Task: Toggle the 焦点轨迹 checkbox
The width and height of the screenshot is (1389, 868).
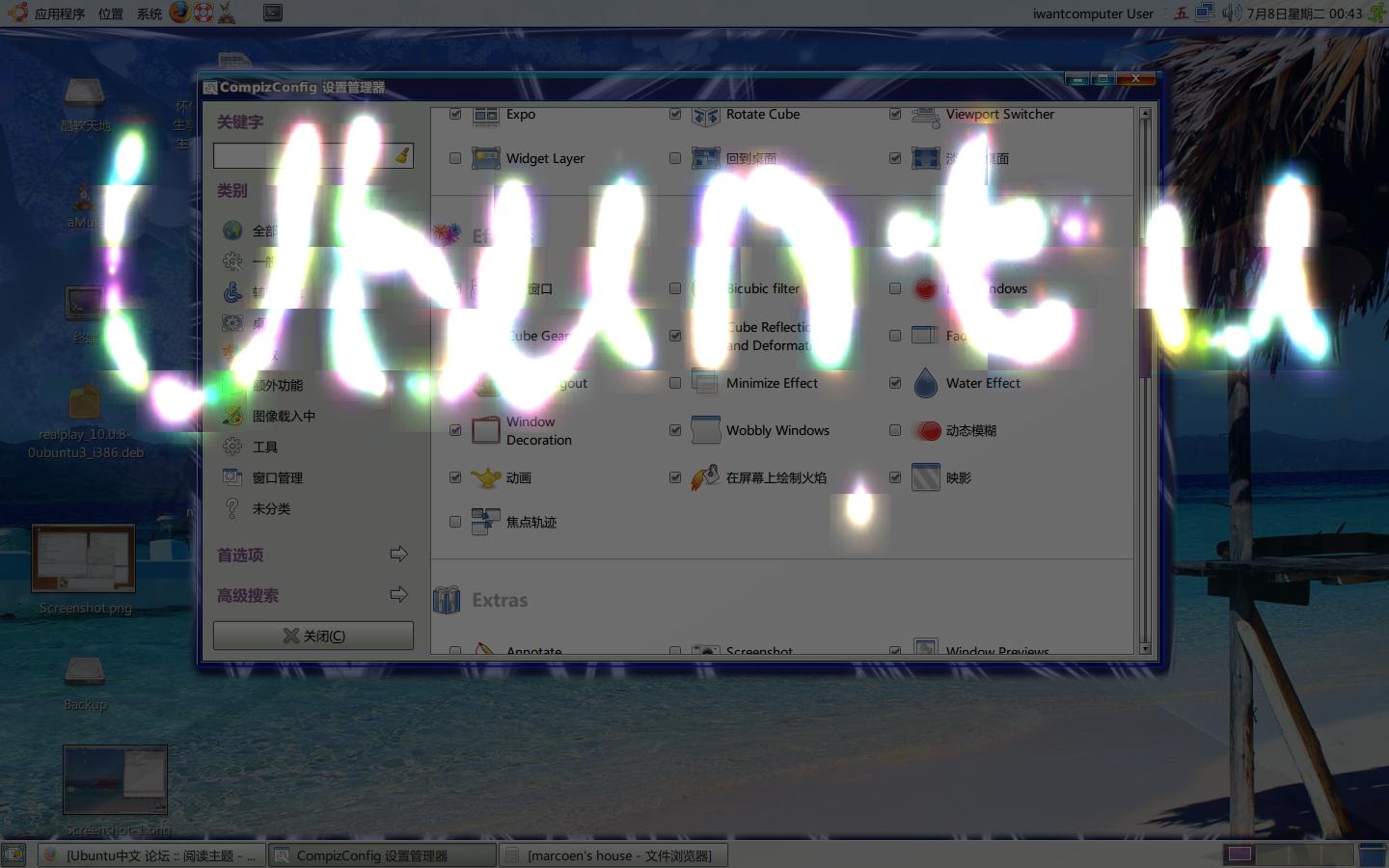Action: click(455, 522)
